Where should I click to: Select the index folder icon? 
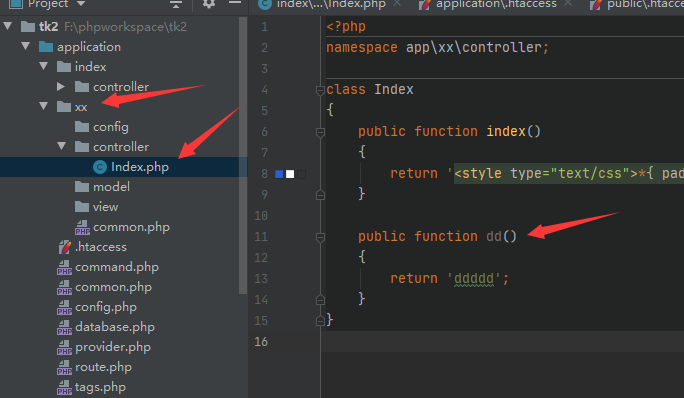coord(64,67)
